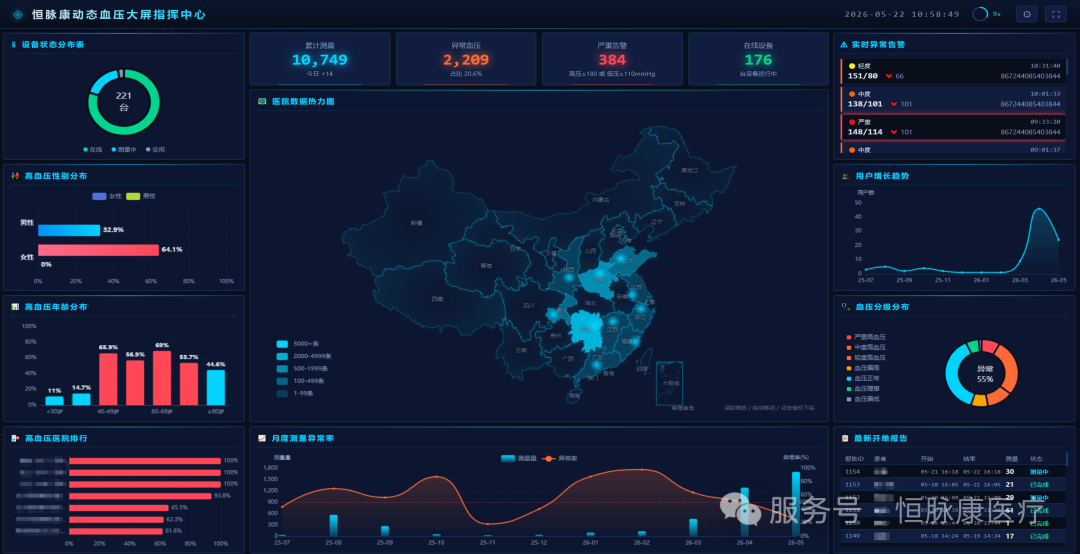Open the settings gear in the header
This screenshot has width=1080, height=554.
click(1026, 14)
